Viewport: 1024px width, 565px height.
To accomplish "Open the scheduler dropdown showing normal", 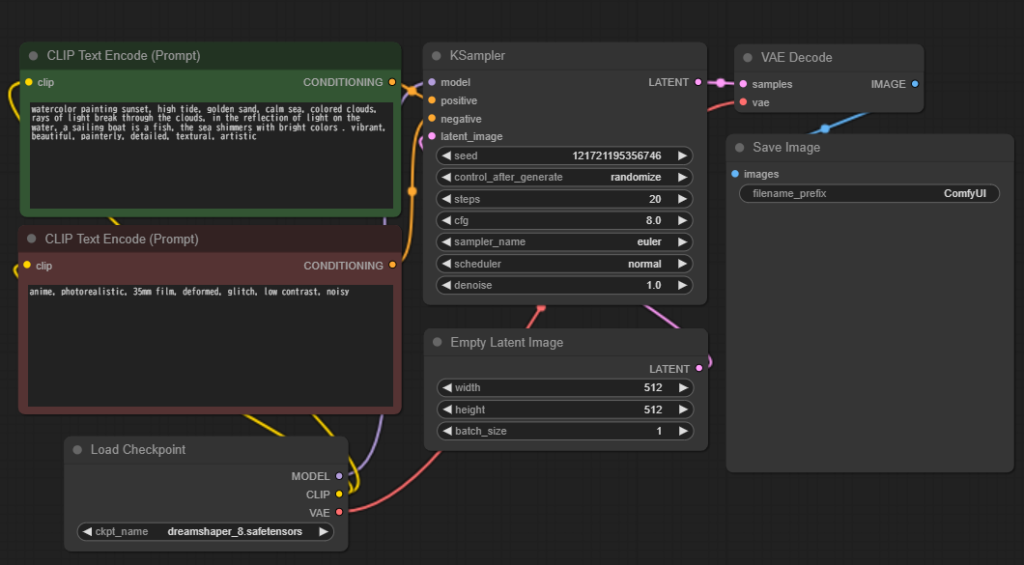I will click(565, 264).
